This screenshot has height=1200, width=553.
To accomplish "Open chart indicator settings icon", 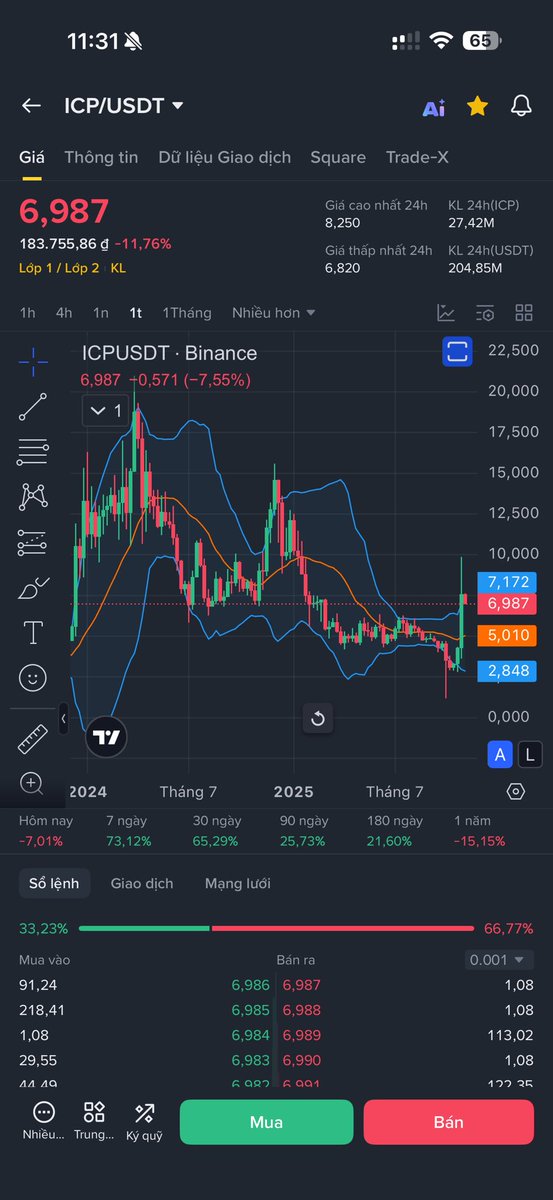I will [485, 313].
